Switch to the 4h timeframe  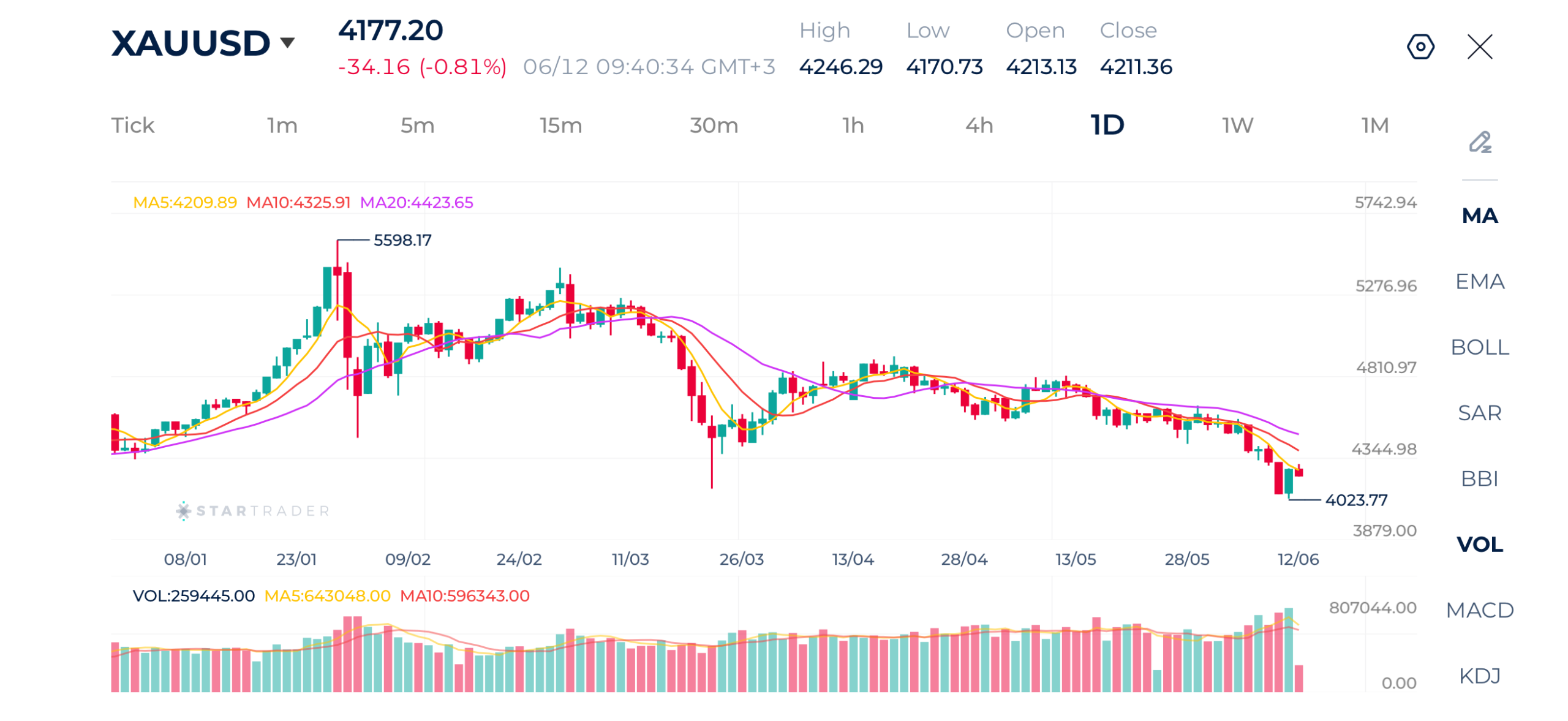(x=979, y=126)
